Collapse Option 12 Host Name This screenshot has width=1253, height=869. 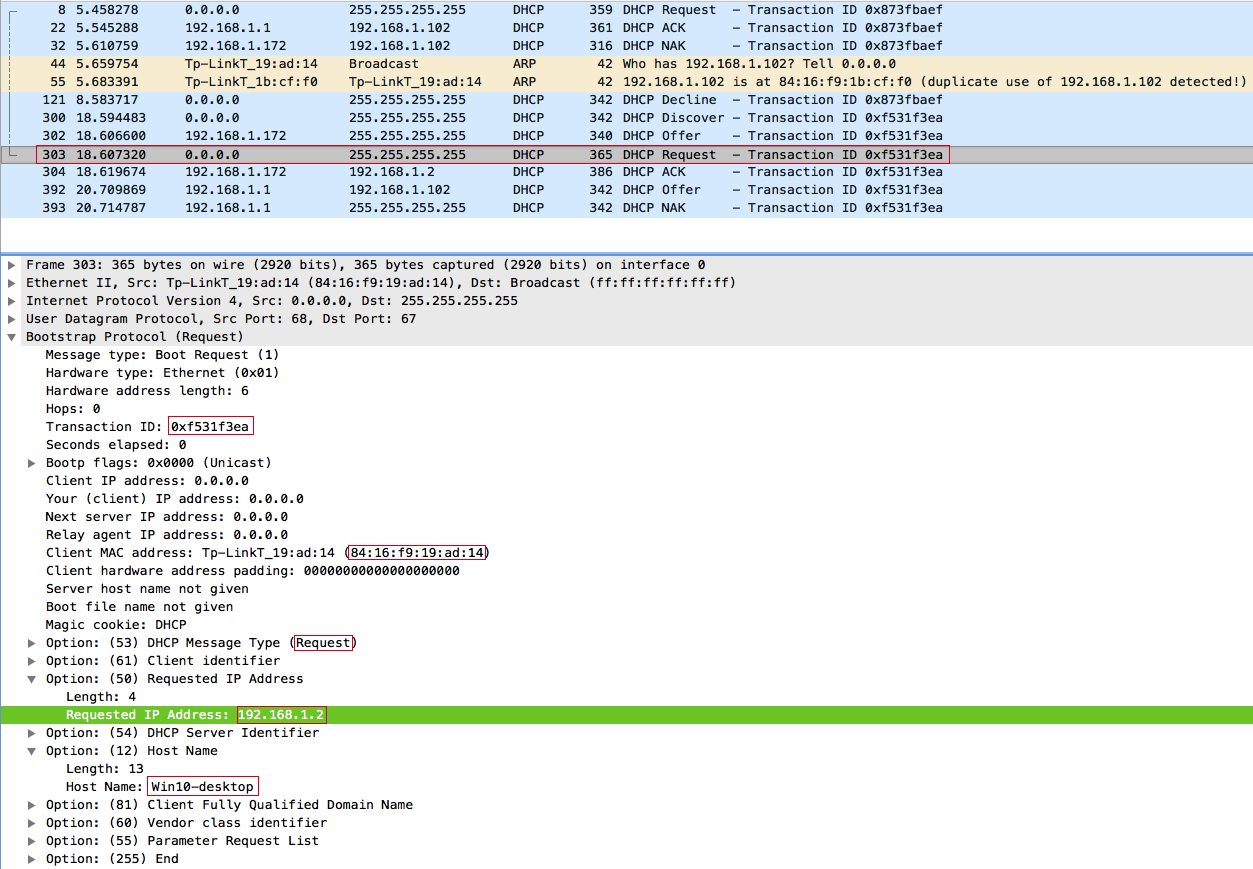coord(32,751)
